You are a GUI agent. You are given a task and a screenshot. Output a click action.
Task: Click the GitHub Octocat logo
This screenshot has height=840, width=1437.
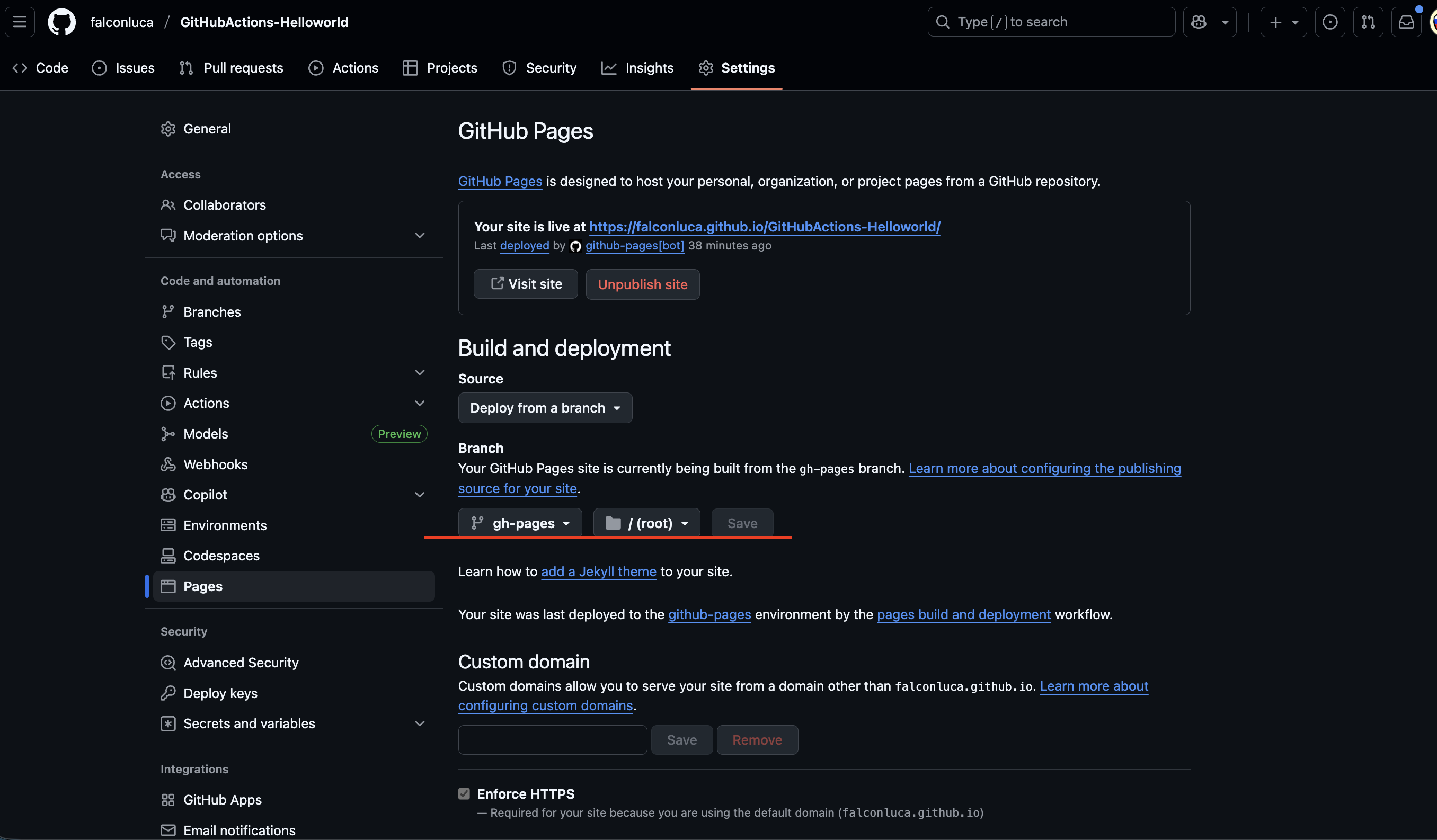point(61,22)
